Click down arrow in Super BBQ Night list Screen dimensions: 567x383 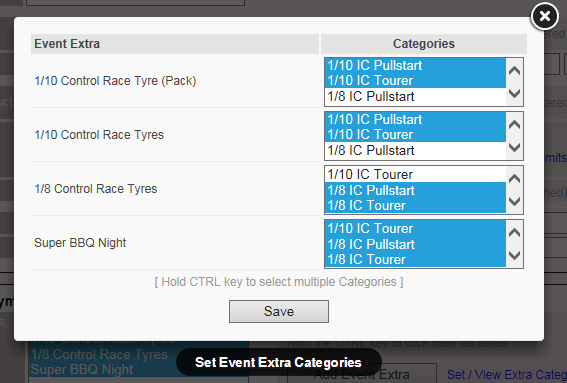pos(514,255)
